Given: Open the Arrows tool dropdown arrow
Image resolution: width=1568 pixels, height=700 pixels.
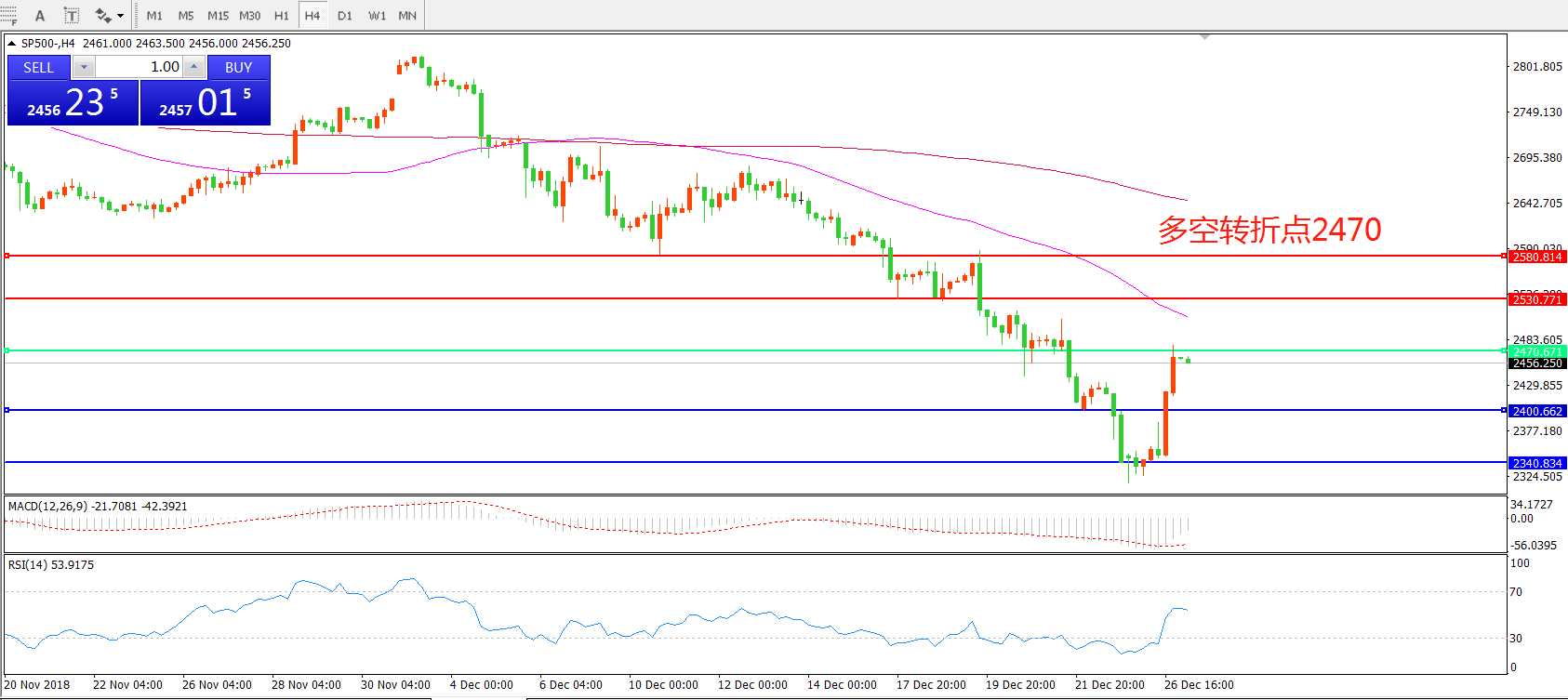Looking at the screenshot, I should (121, 16).
